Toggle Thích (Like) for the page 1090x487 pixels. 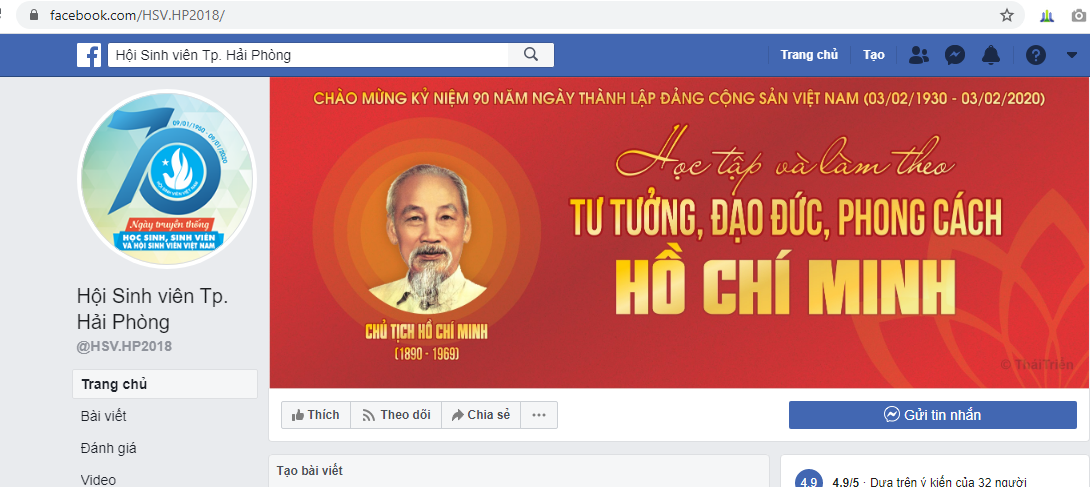[316, 415]
